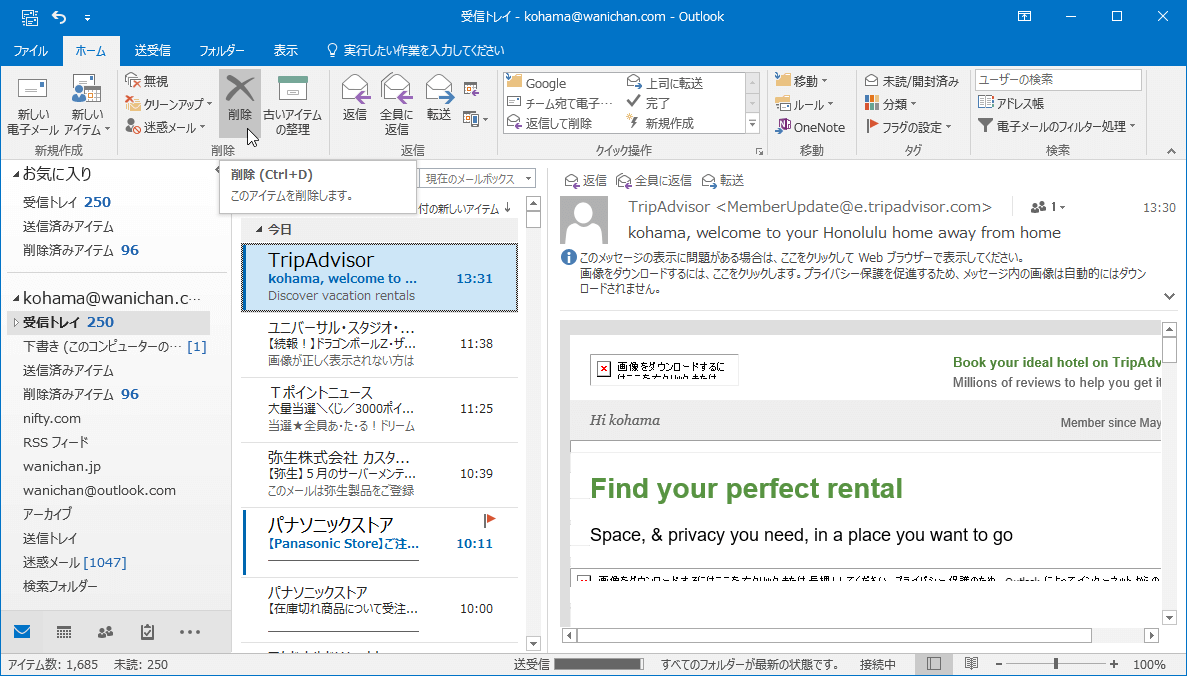The width and height of the screenshot is (1187, 676).
Task: Click the Undo icon in title bar
Action: click(x=59, y=16)
